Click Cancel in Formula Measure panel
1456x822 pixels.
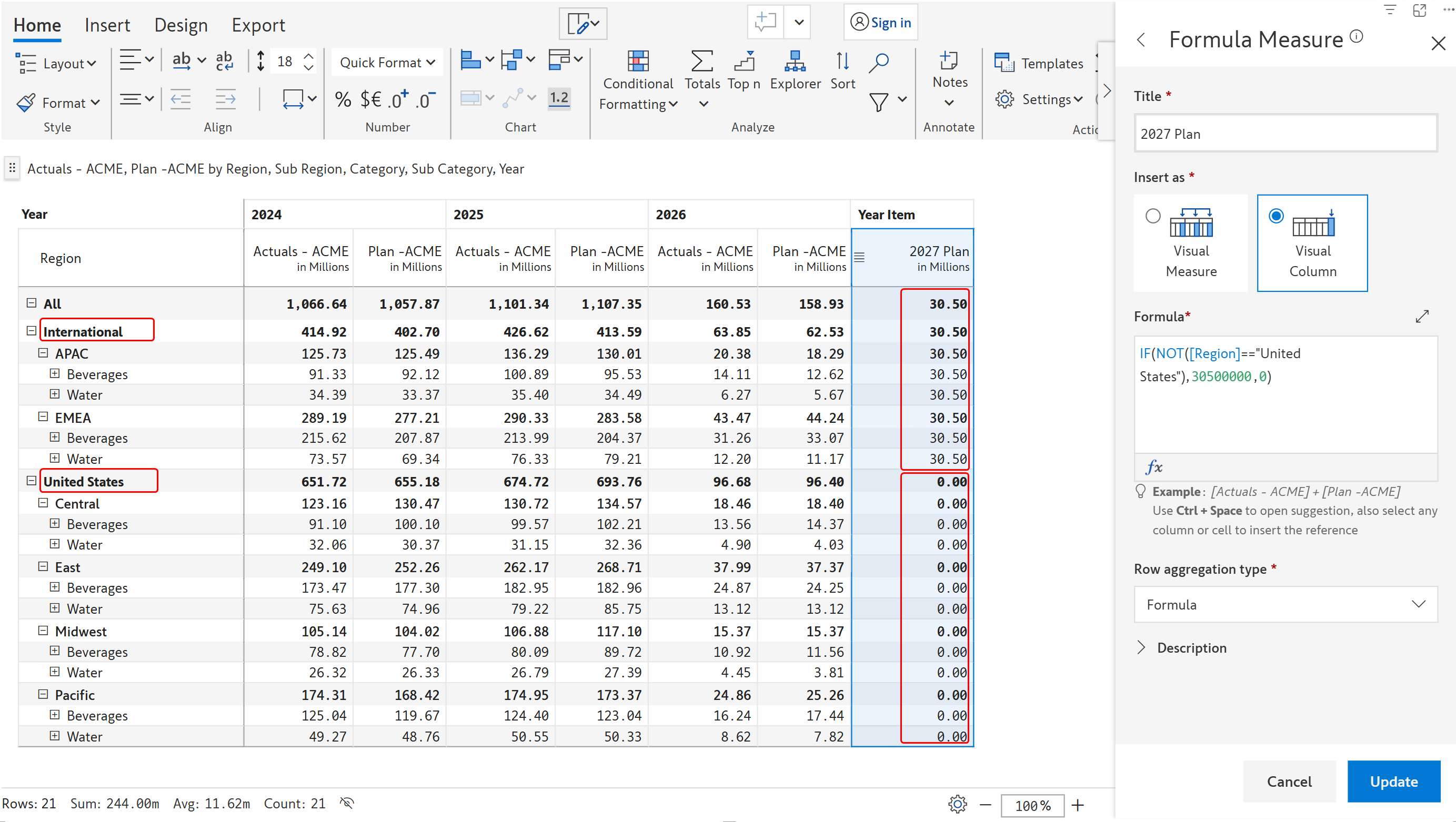tap(1289, 782)
